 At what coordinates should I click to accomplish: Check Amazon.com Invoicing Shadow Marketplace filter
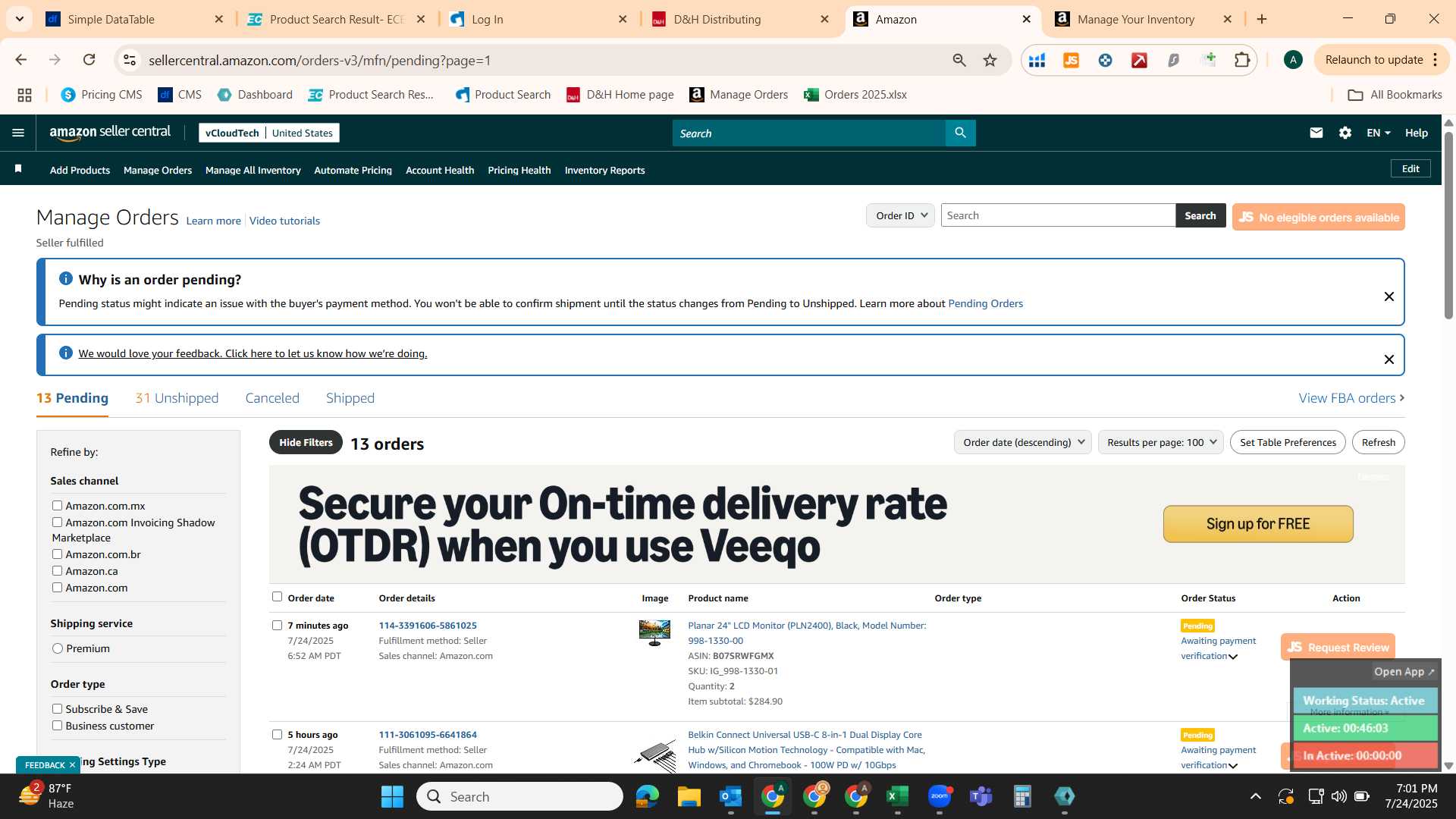pos(57,522)
